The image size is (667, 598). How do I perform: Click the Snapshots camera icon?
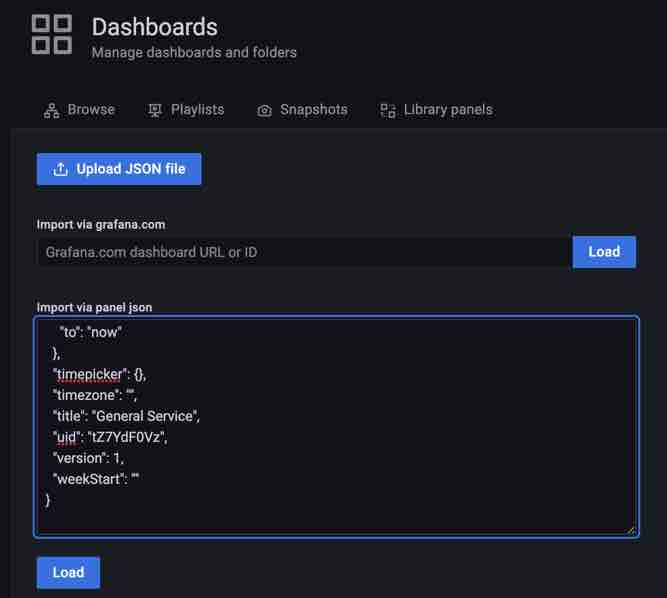264,110
